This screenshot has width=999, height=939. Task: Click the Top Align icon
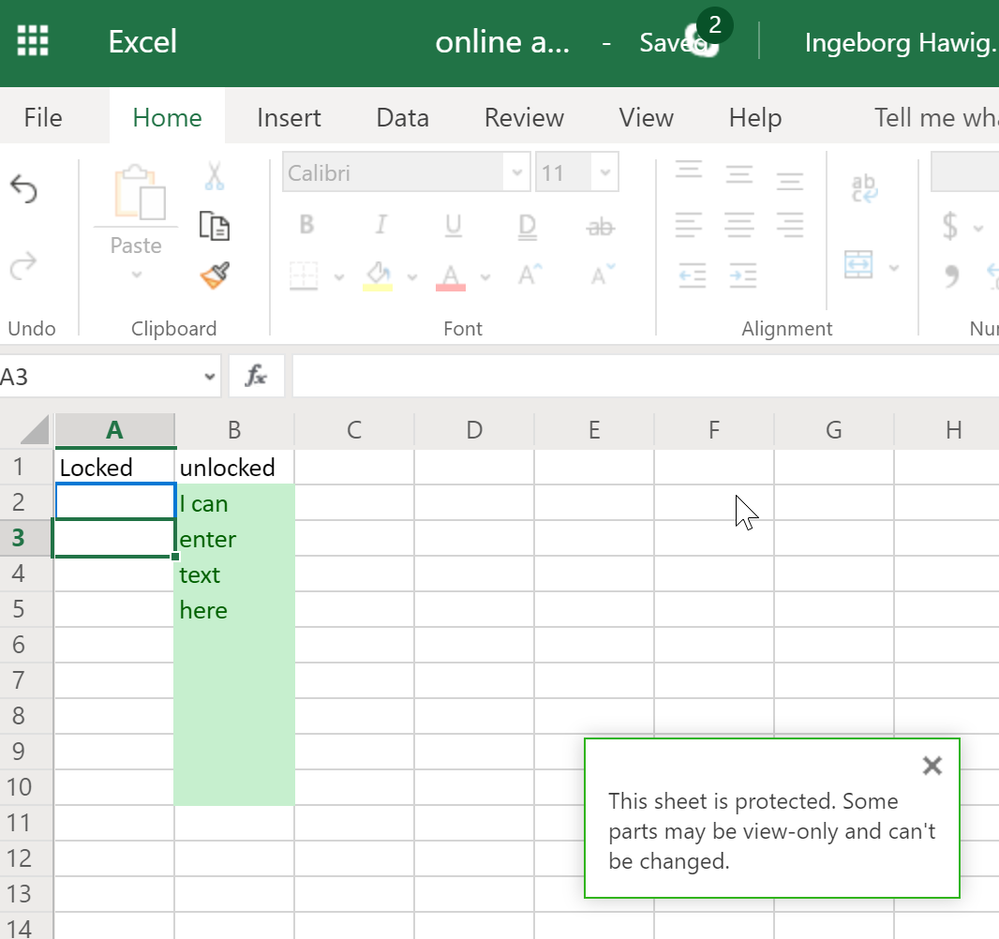[689, 171]
